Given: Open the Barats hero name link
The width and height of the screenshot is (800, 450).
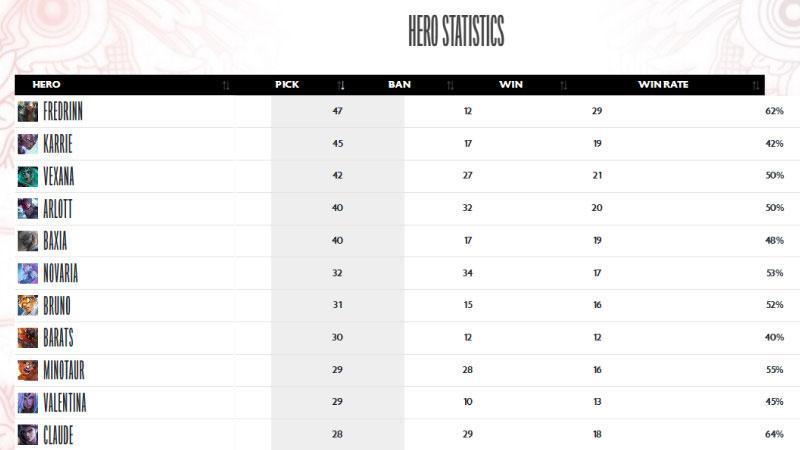Looking at the screenshot, I should pos(58,338).
